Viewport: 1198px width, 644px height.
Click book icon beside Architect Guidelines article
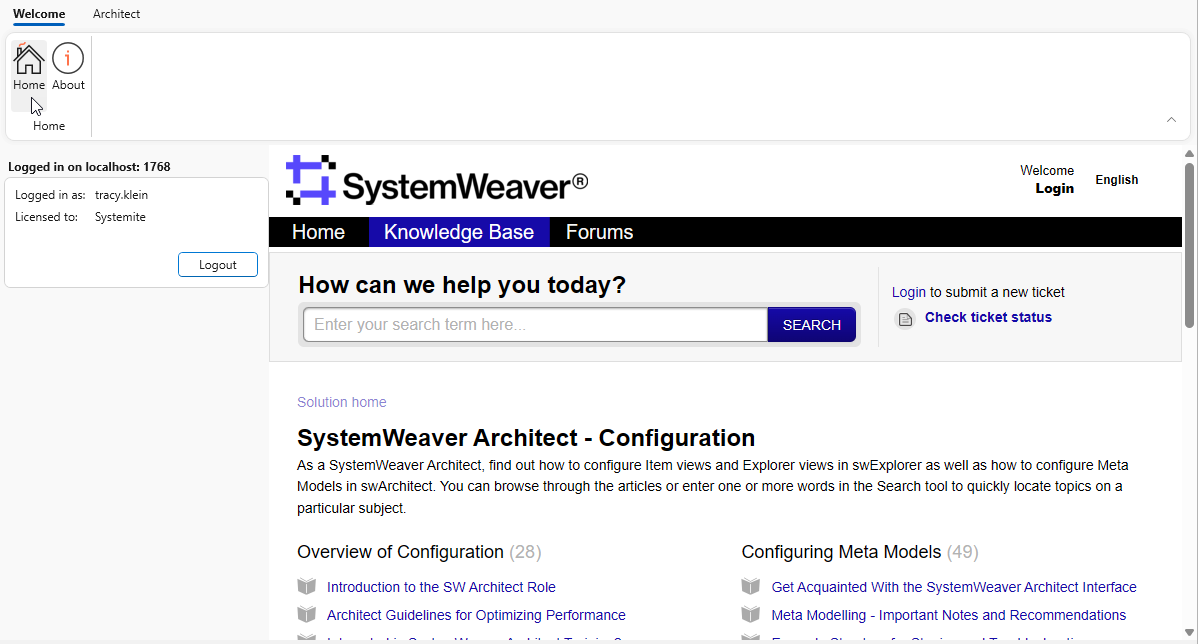pyautogui.click(x=306, y=614)
